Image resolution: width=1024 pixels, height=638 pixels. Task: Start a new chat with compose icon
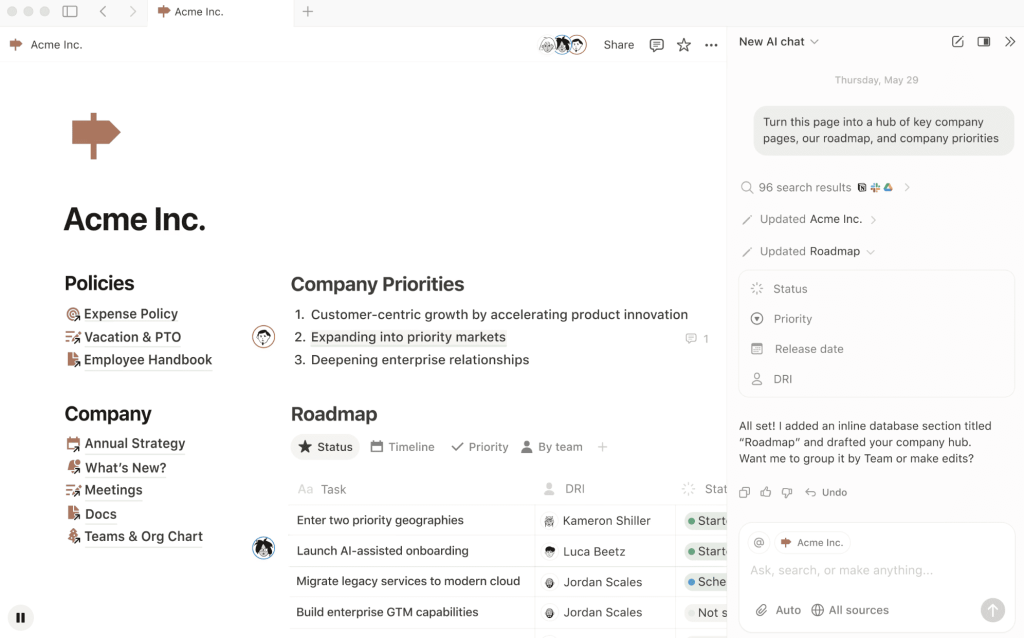pyautogui.click(x=957, y=42)
